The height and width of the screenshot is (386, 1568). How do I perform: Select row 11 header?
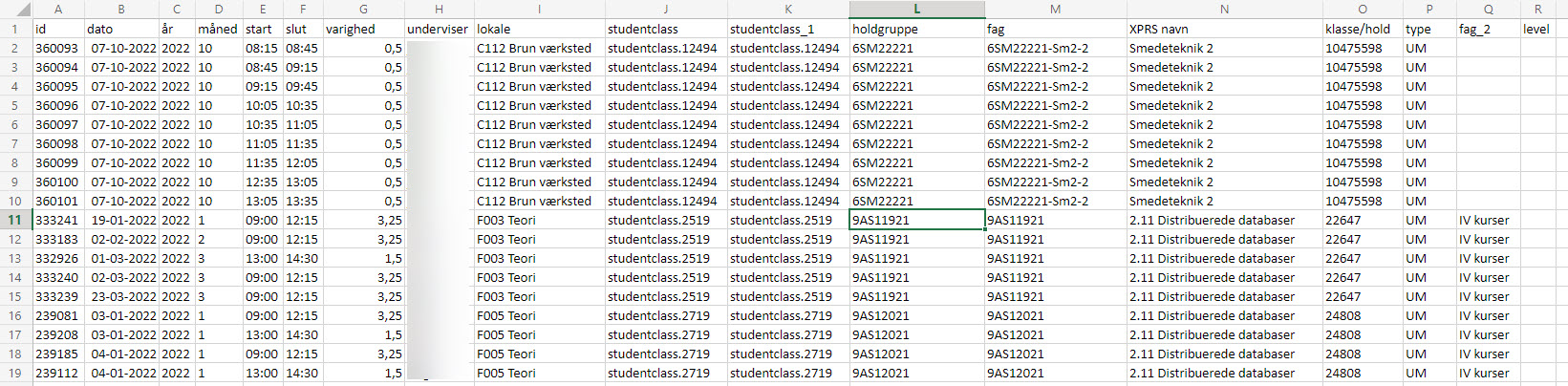pos(14,220)
